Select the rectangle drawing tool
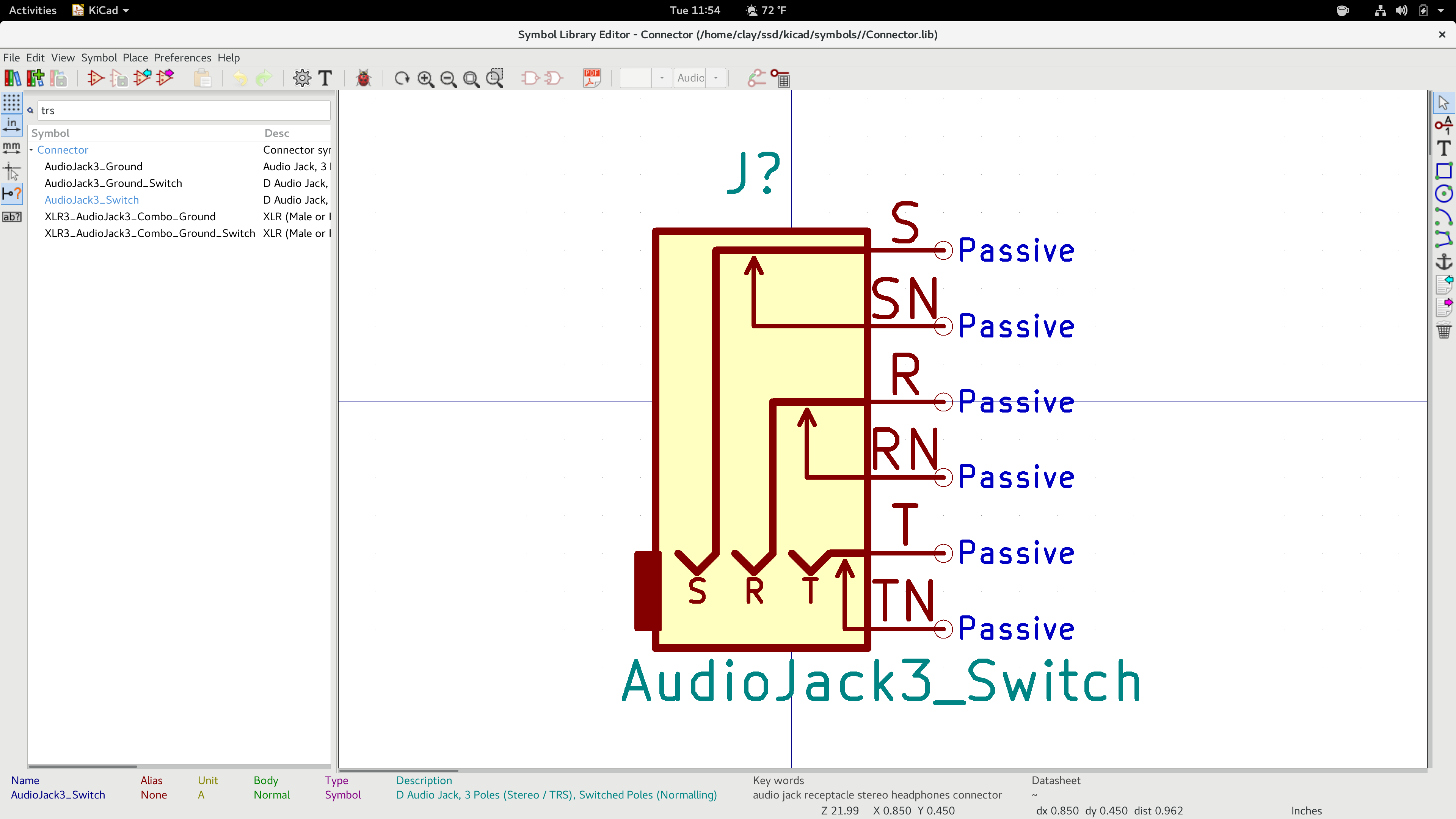The height and width of the screenshot is (819, 1456). tap(1443, 170)
